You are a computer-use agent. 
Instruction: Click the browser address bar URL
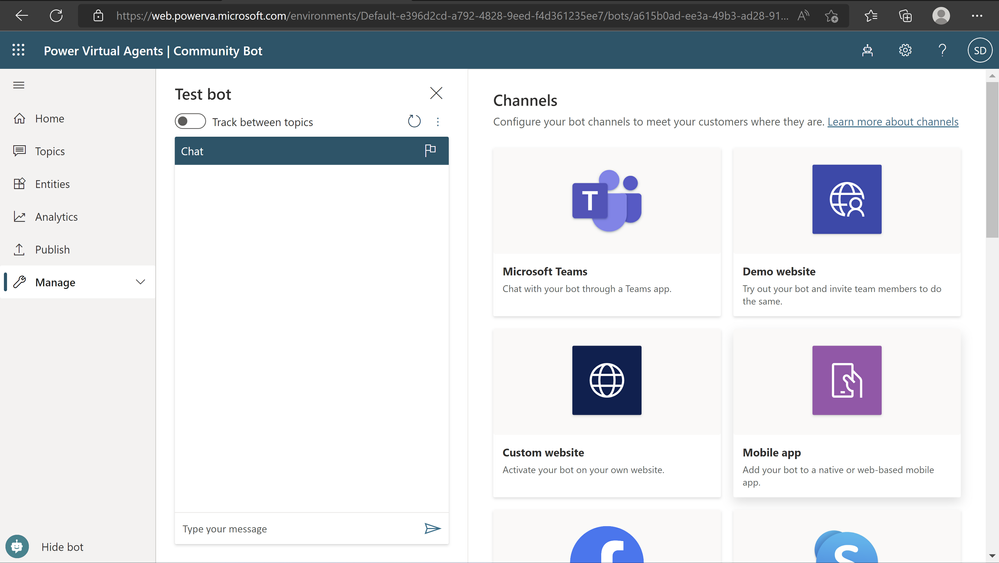[452, 16]
